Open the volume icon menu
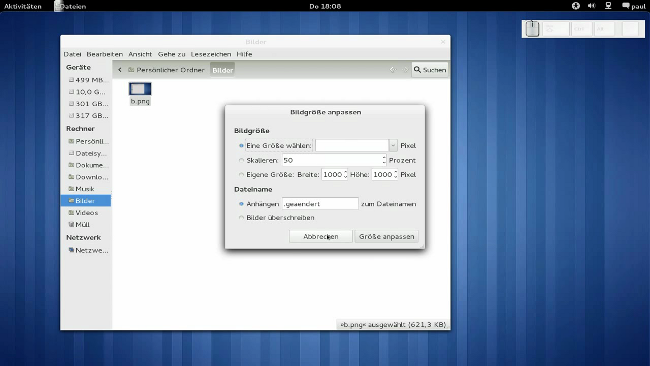 [x=592, y=6]
